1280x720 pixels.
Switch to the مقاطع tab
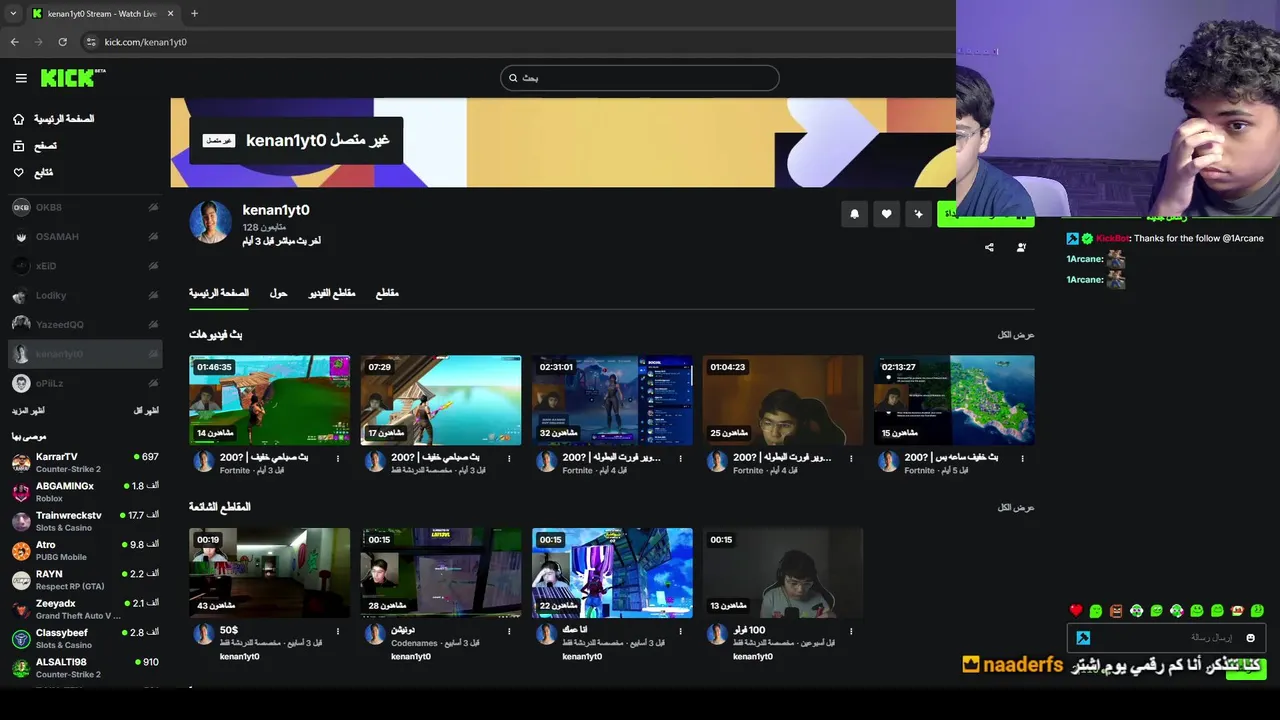[387, 293]
